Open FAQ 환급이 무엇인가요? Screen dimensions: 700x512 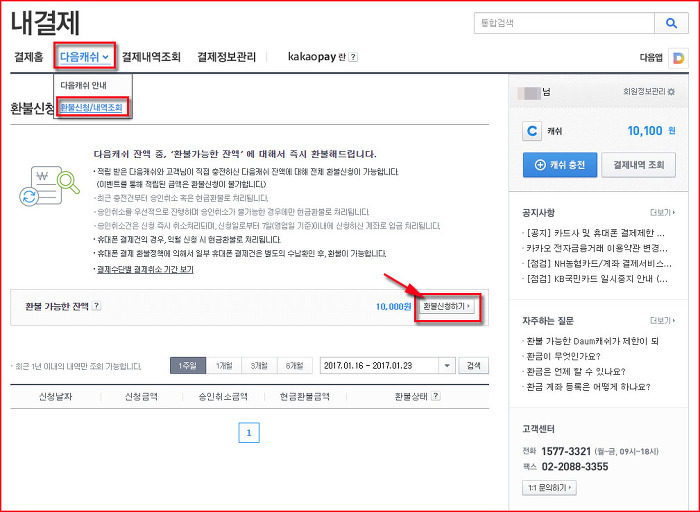click(x=563, y=356)
